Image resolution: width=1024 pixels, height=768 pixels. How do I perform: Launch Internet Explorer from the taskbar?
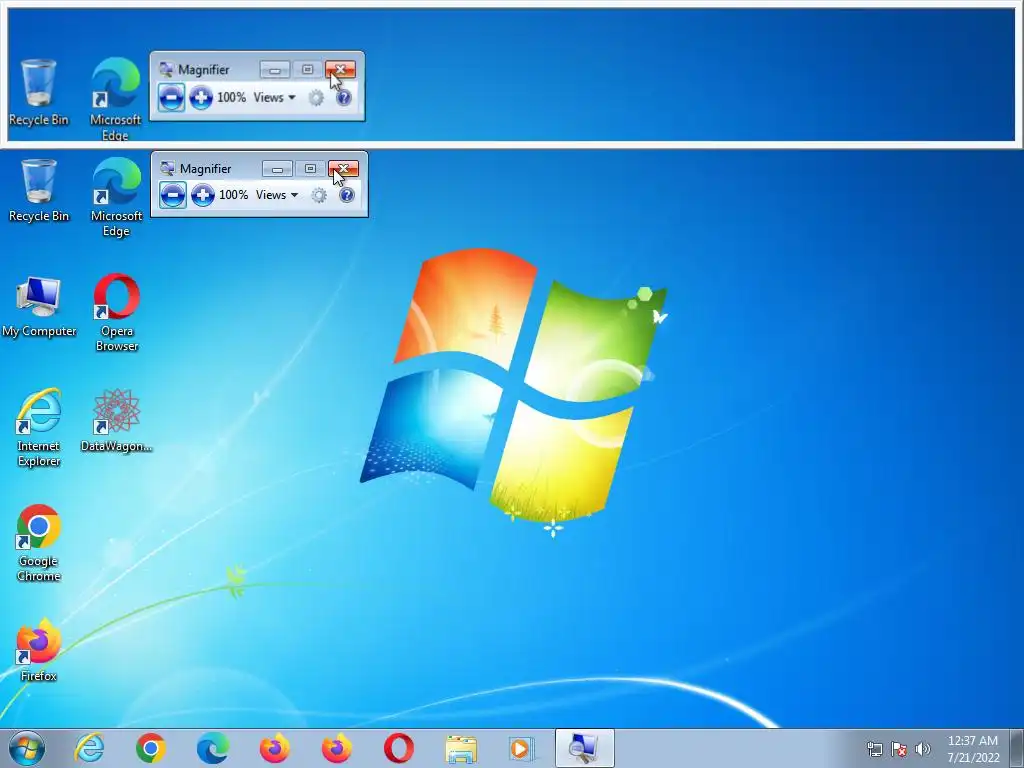tap(89, 748)
